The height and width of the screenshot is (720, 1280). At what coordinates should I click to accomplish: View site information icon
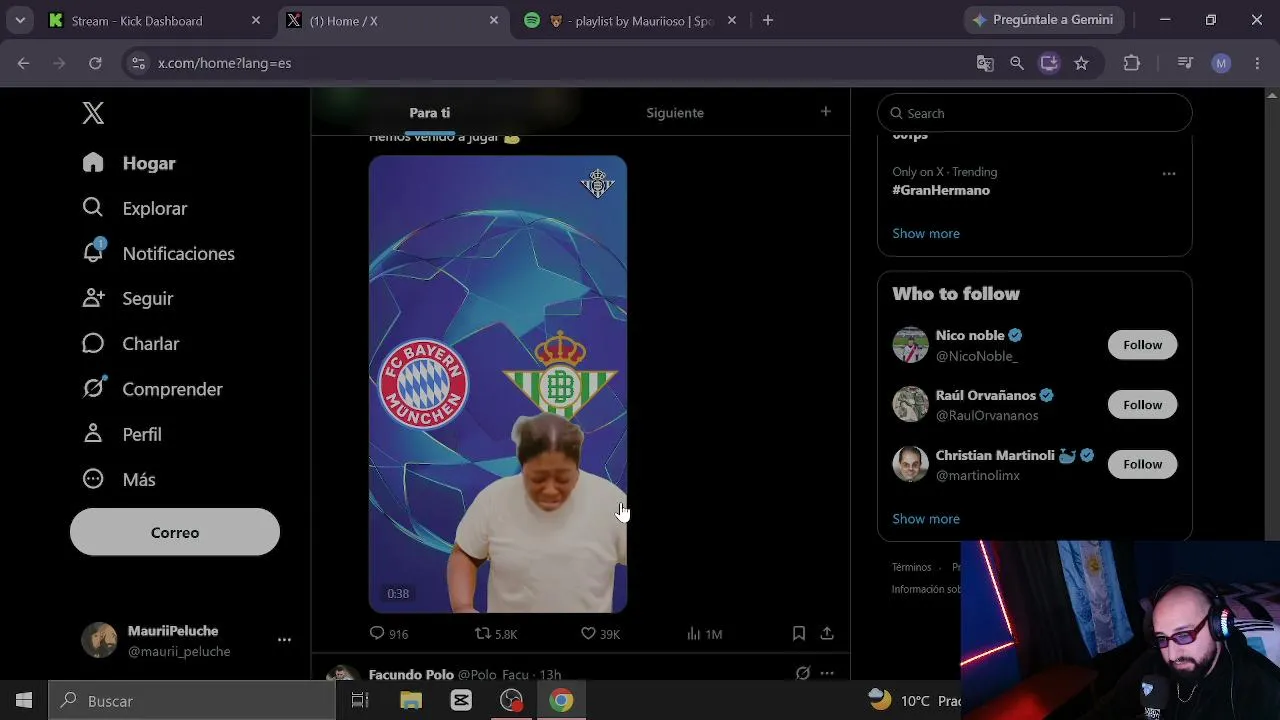(139, 63)
